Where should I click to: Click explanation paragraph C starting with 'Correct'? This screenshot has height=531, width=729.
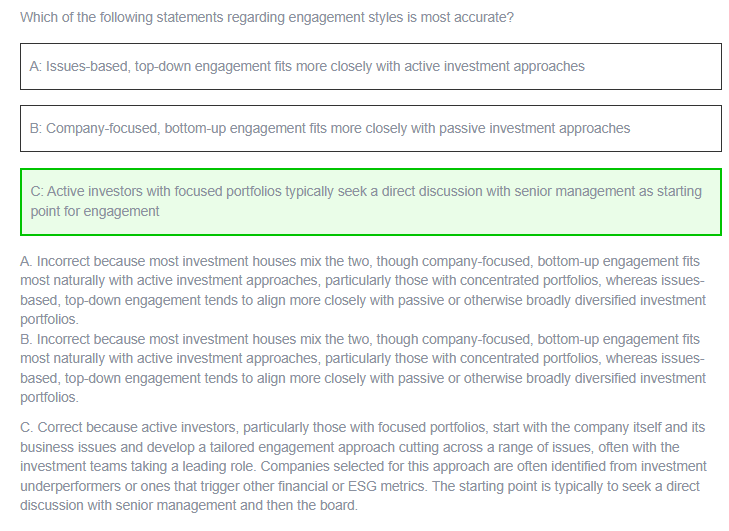(363, 466)
